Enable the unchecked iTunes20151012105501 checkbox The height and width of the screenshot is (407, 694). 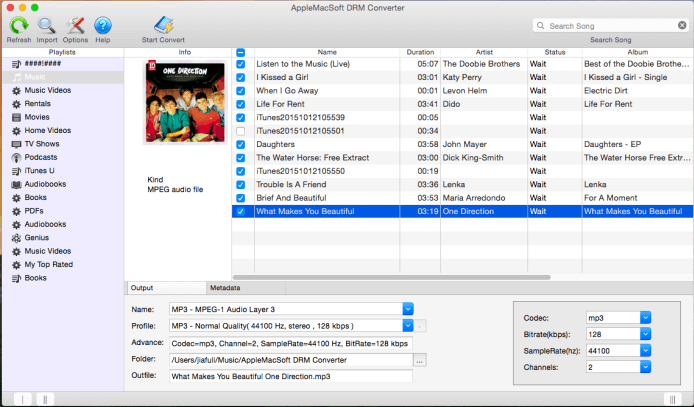point(239,130)
